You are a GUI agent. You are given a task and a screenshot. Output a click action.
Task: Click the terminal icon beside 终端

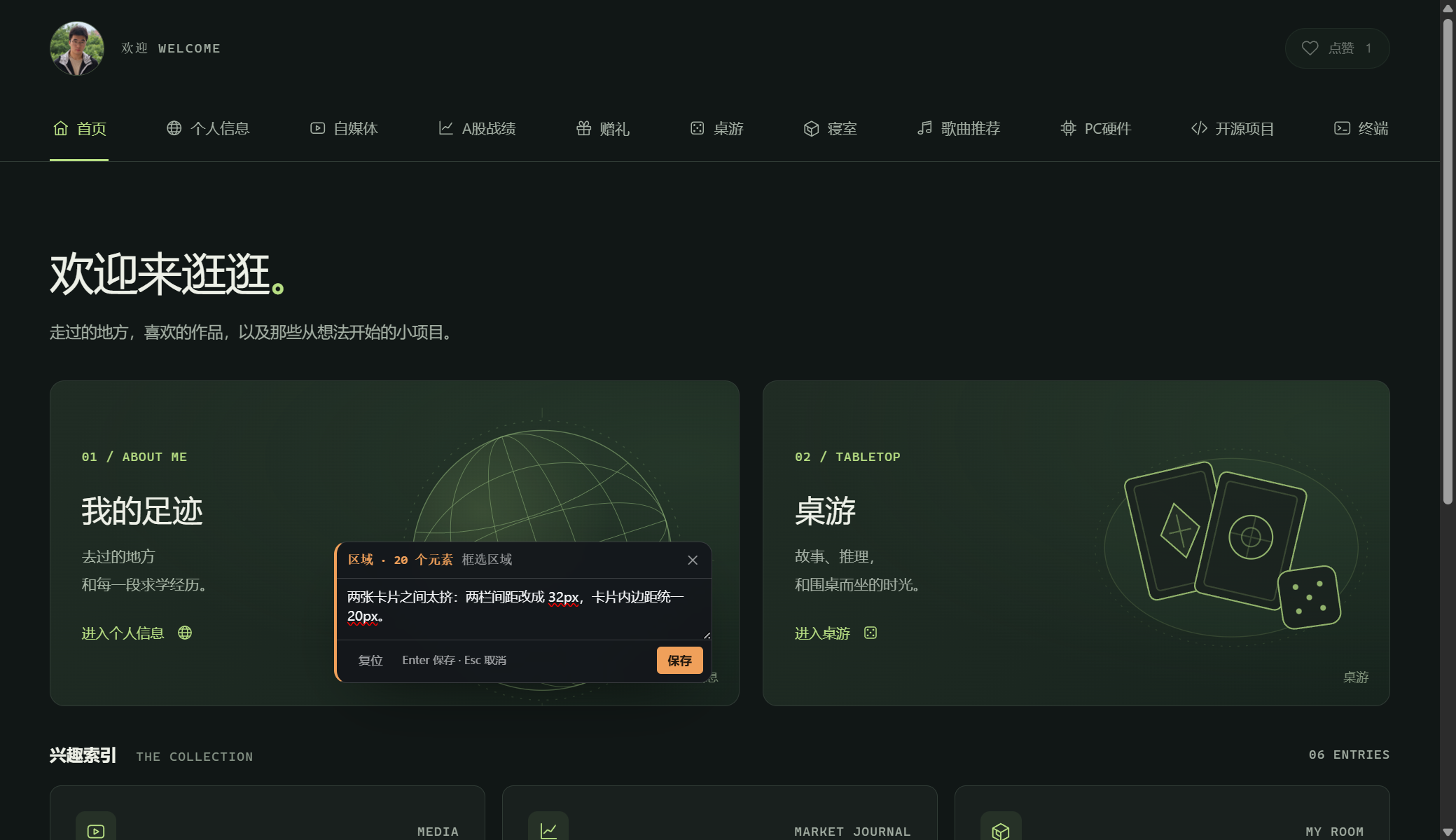[x=1342, y=128]
